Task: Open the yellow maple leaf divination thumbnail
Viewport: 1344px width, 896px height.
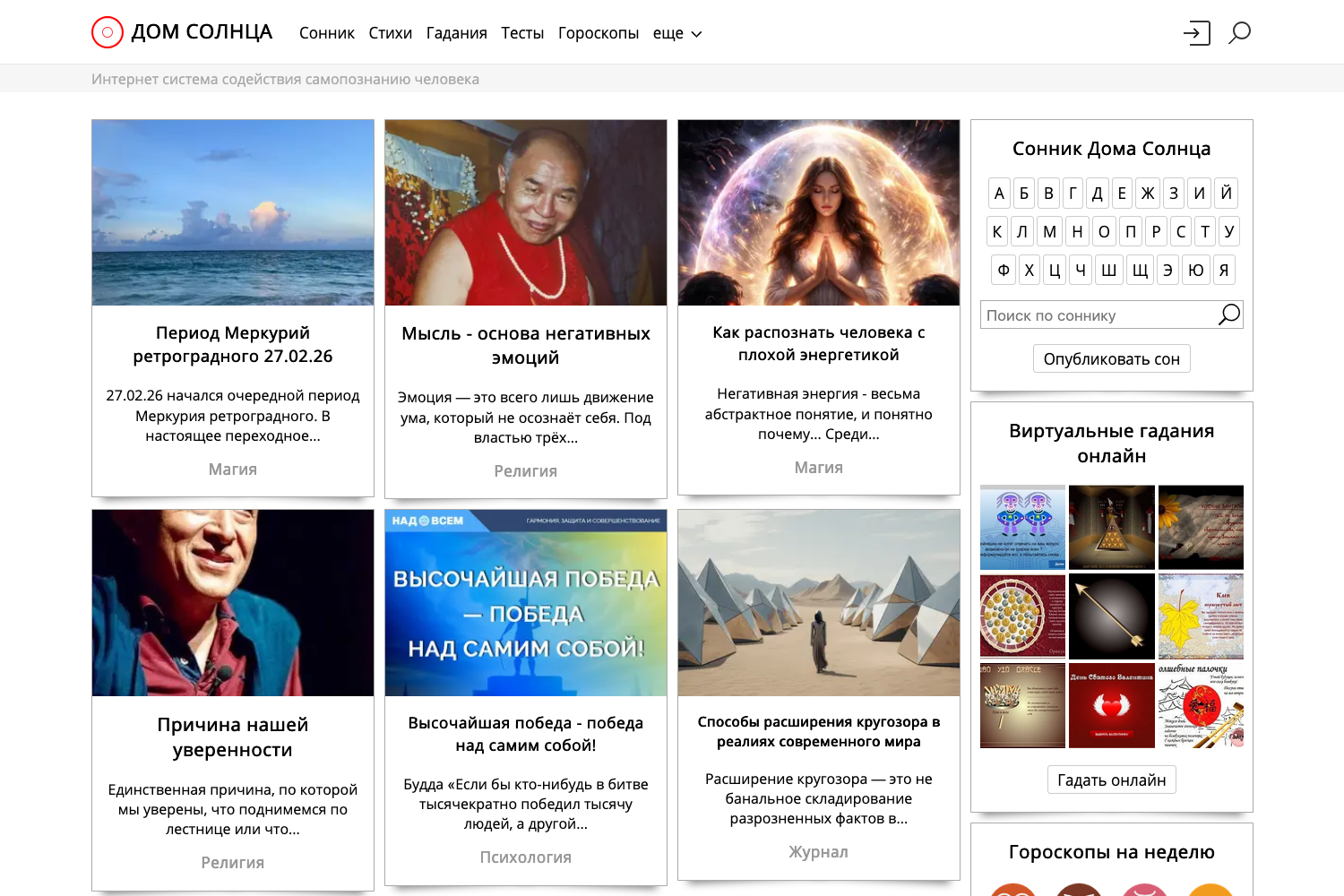Action: (1201, 616)
